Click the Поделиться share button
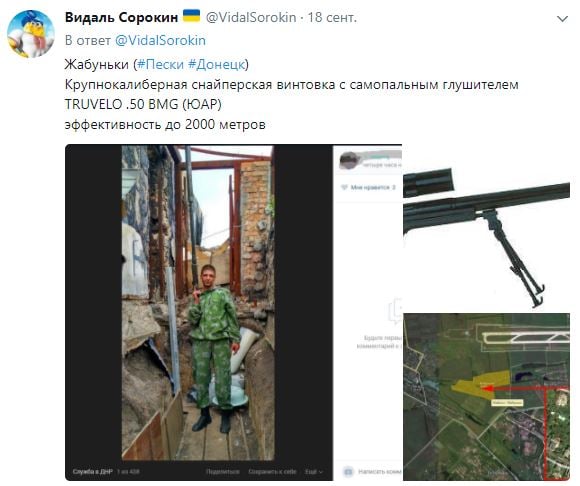 [x=223, y=472]
